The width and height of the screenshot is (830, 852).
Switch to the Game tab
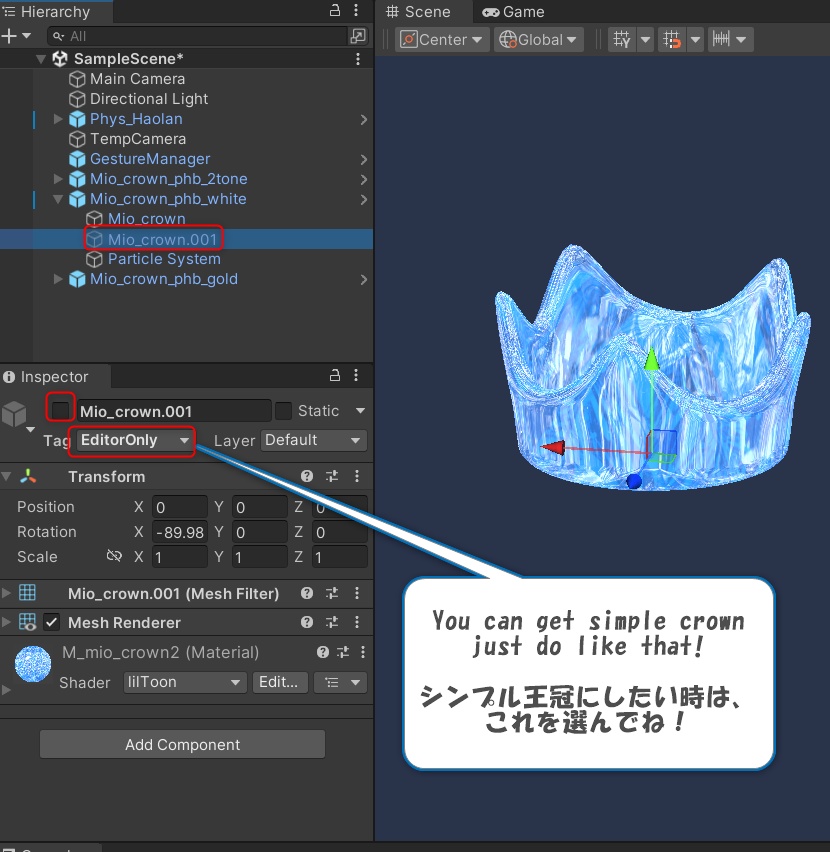(x=513, y=12)
